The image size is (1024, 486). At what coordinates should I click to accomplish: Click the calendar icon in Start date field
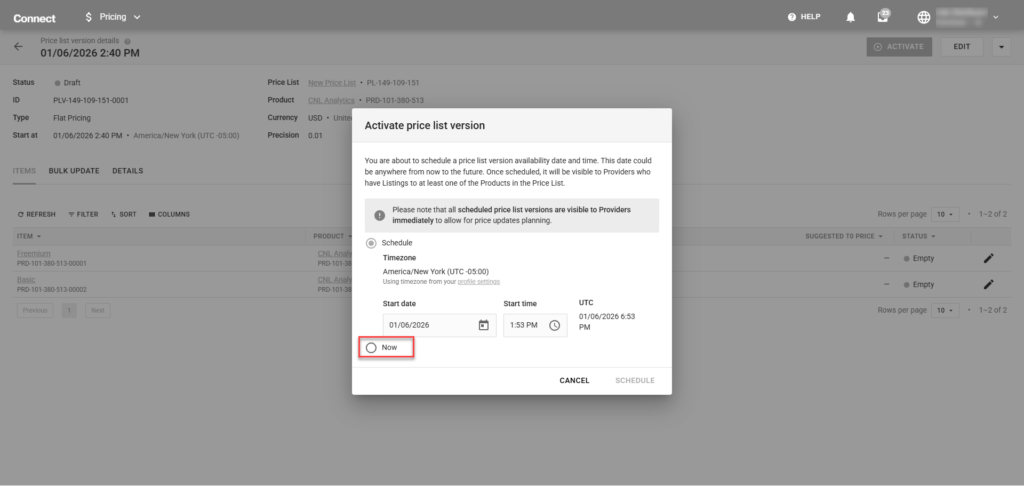(x=484, y=325)
